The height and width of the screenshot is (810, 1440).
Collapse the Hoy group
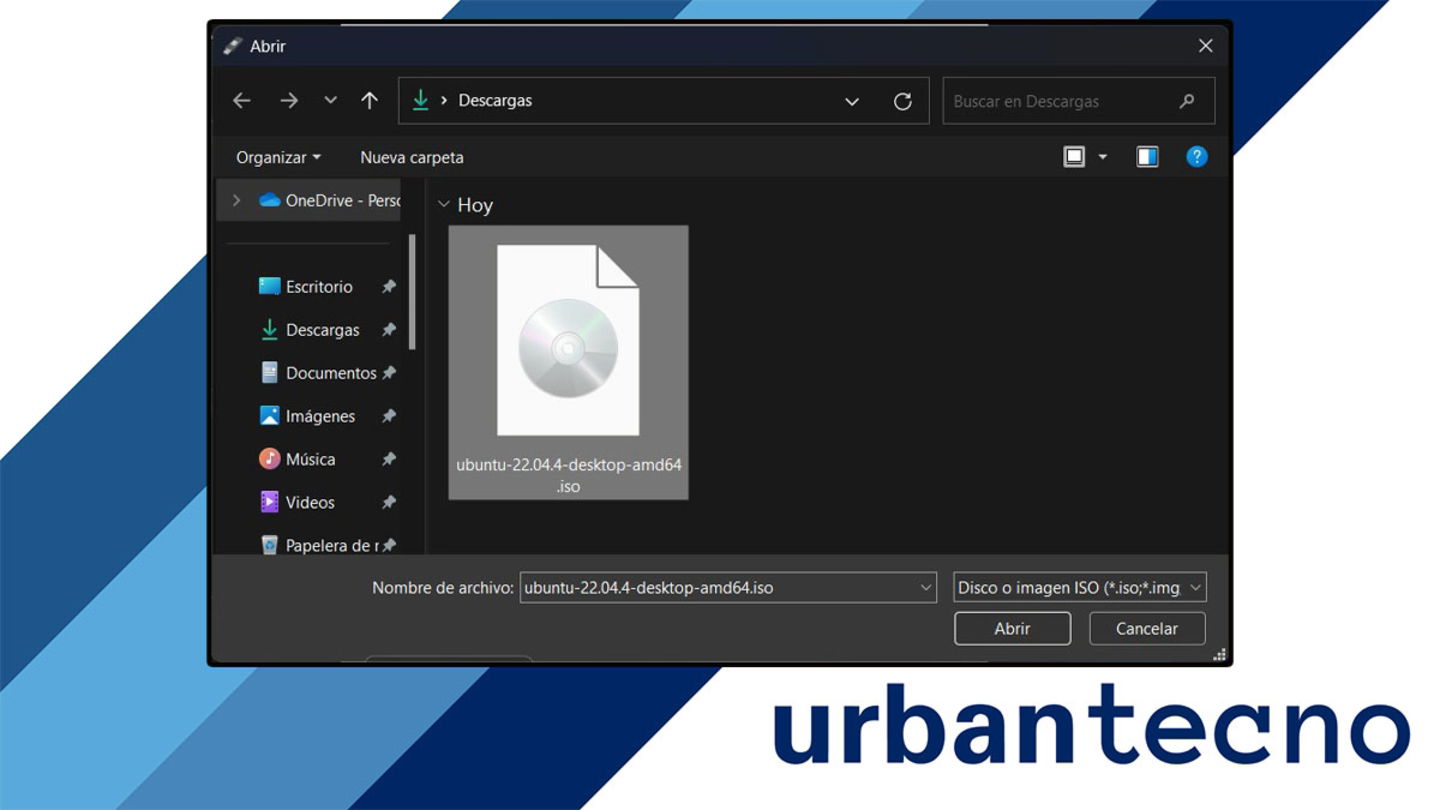tap(444, 204)
